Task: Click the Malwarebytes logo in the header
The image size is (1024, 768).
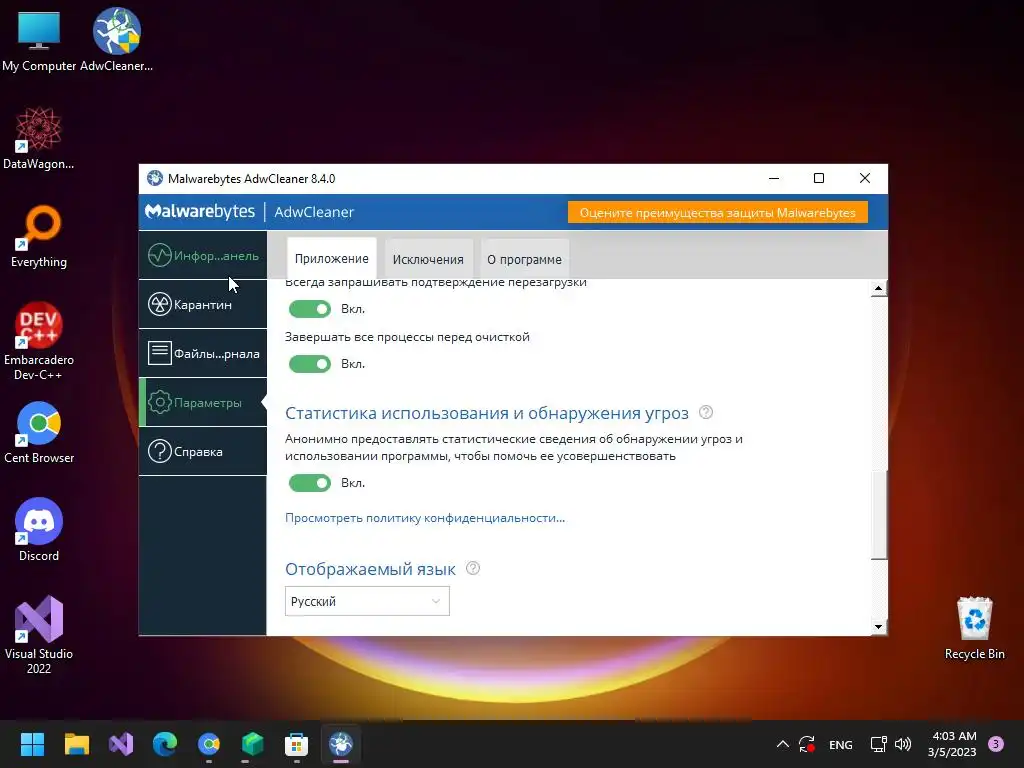Action: point(200,212)
